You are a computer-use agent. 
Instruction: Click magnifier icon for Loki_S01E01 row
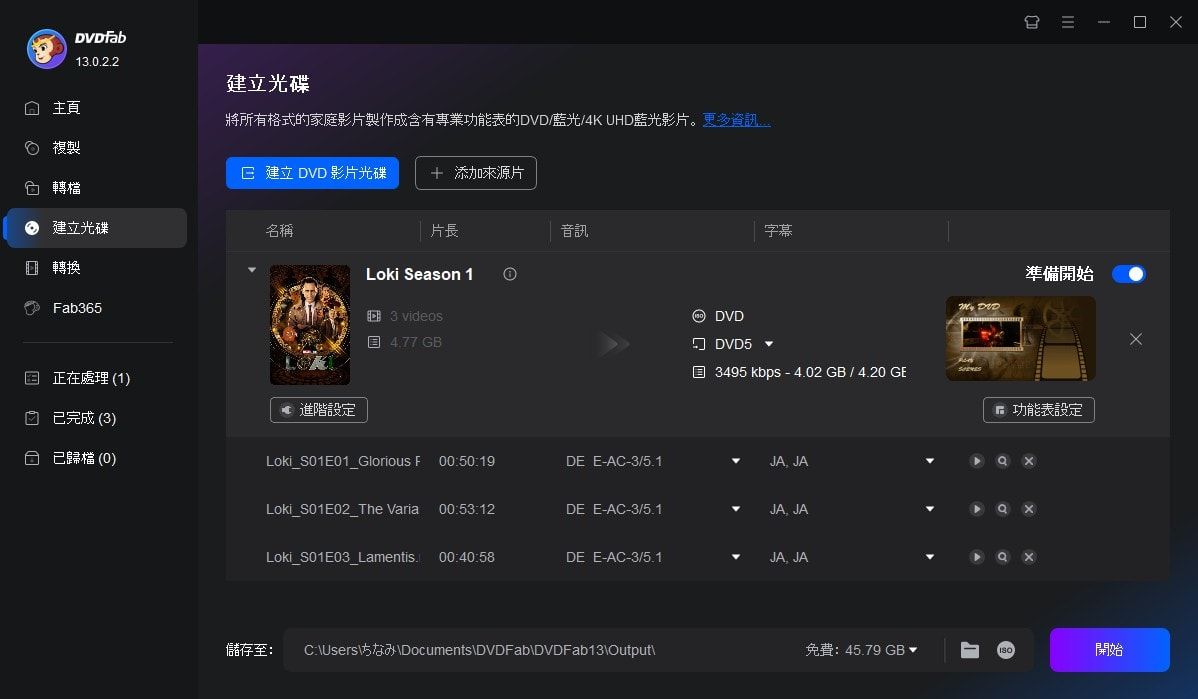click(x=1002, y=461)
